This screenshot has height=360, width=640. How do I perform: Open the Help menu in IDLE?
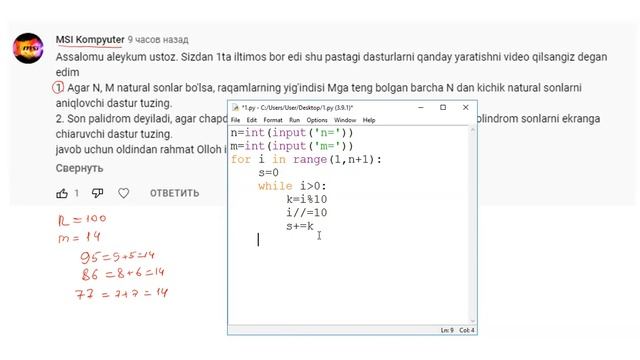click(x=369, y=120)
